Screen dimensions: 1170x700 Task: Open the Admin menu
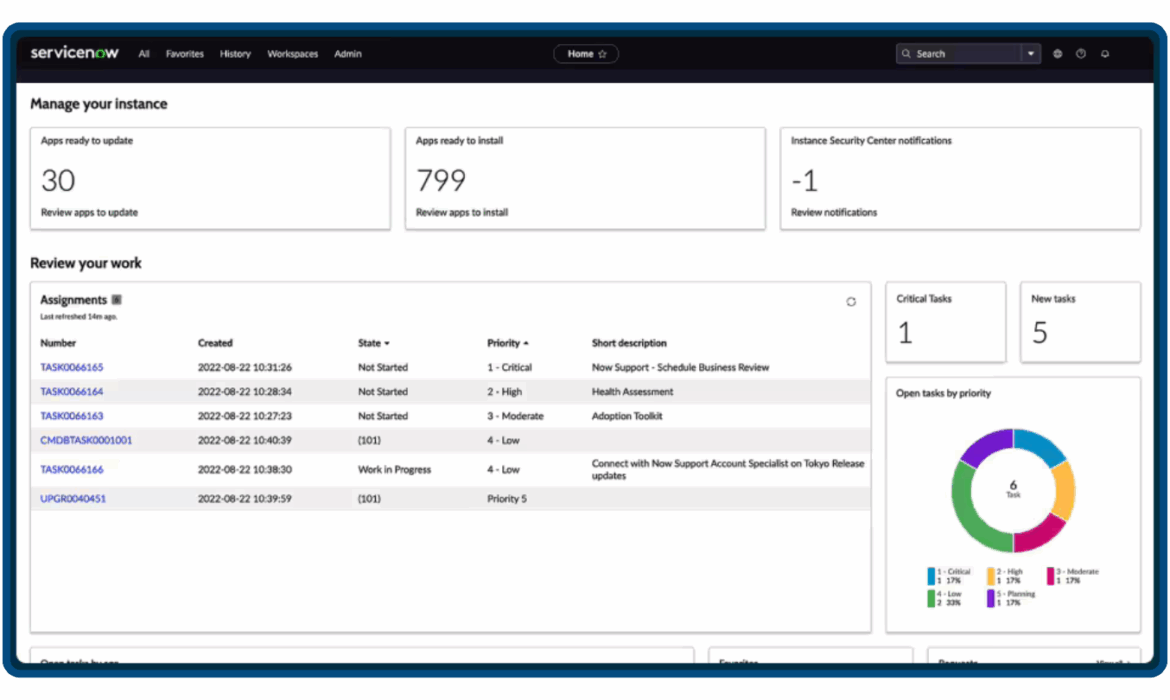coord(348,54)
